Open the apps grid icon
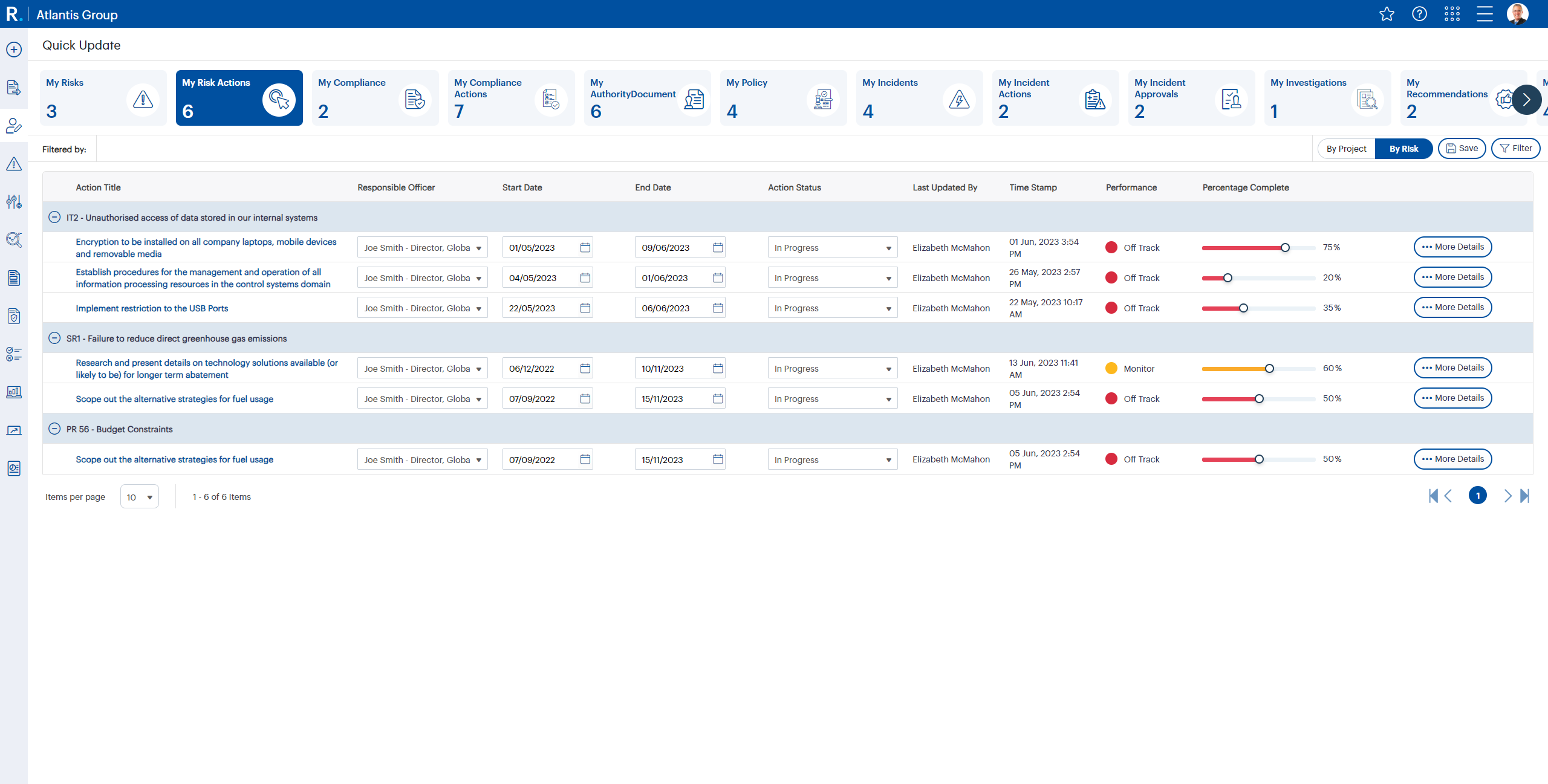 pyautogui.click(x=1452, y=14)
